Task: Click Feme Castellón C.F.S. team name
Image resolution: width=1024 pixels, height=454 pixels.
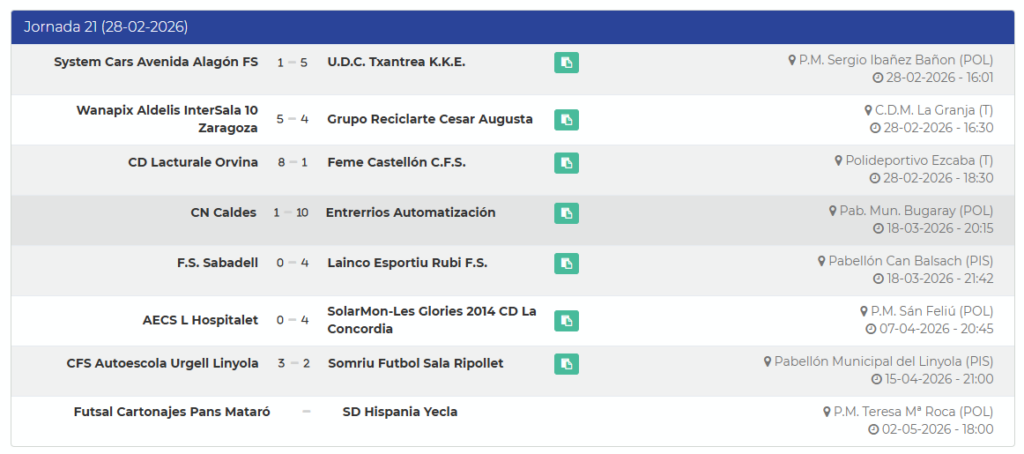Action: coord(396,162)
